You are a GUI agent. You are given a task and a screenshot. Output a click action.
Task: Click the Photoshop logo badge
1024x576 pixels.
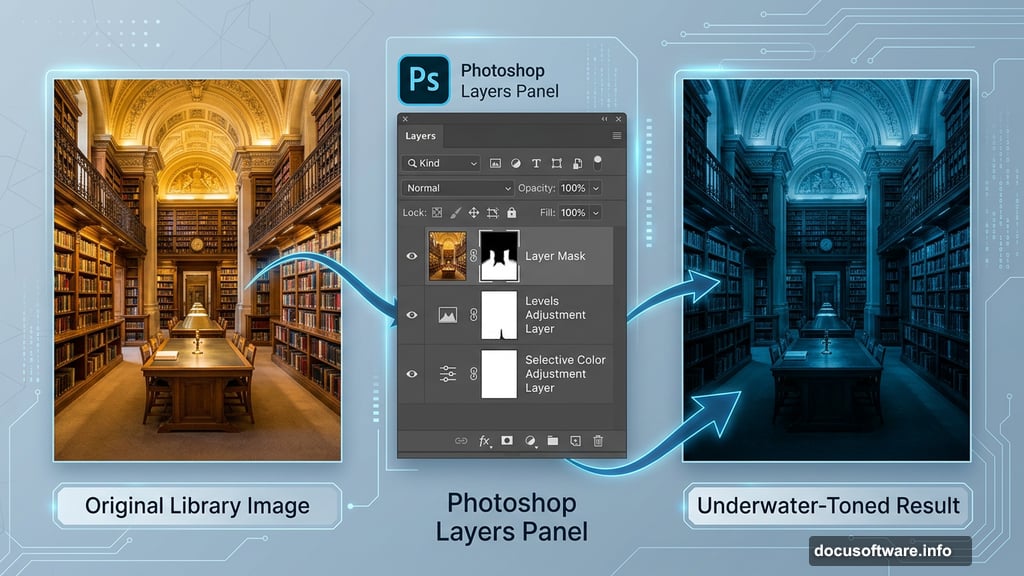(x=423, y=78)
